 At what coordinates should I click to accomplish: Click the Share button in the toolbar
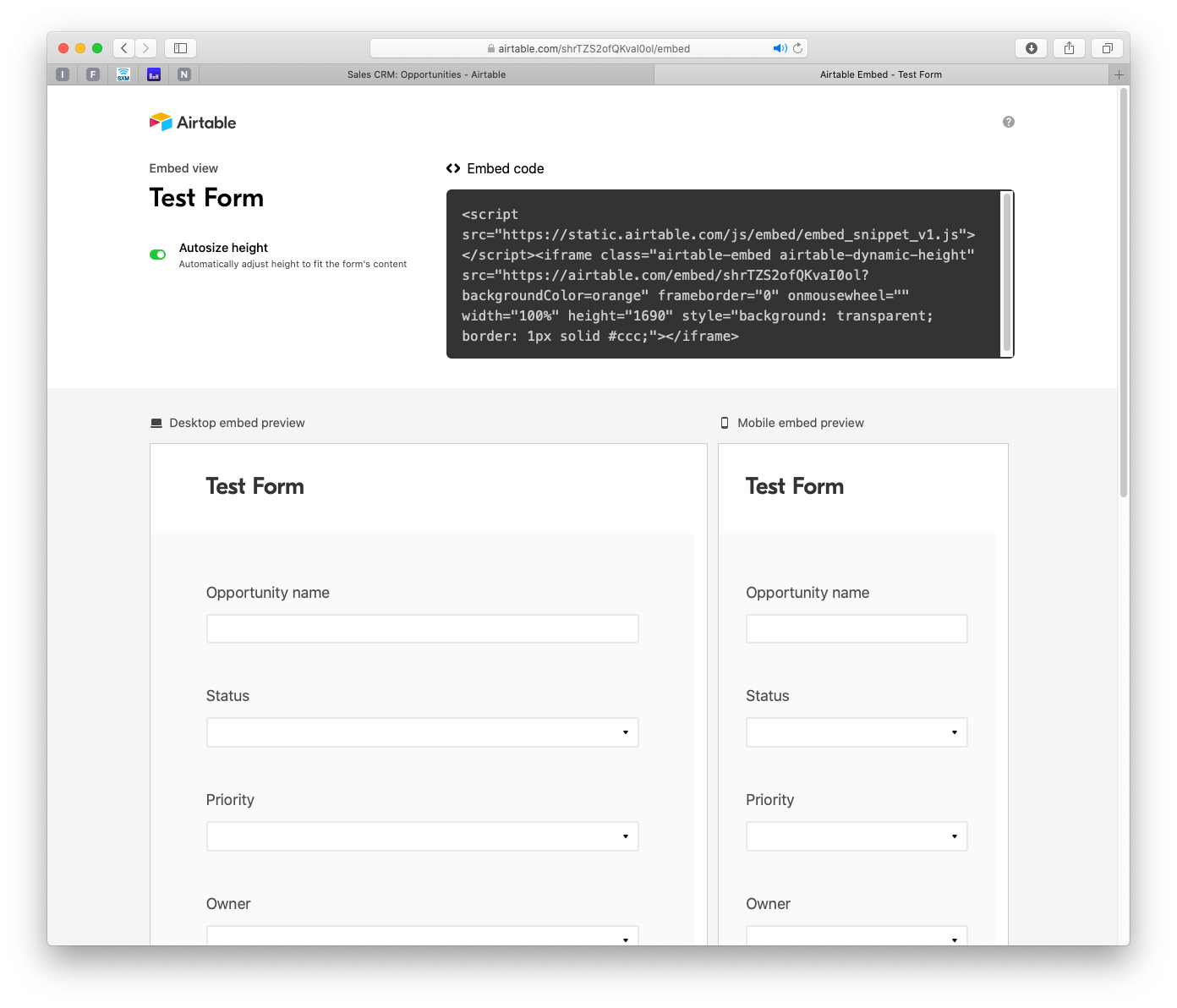click(x=1069, y=48)
